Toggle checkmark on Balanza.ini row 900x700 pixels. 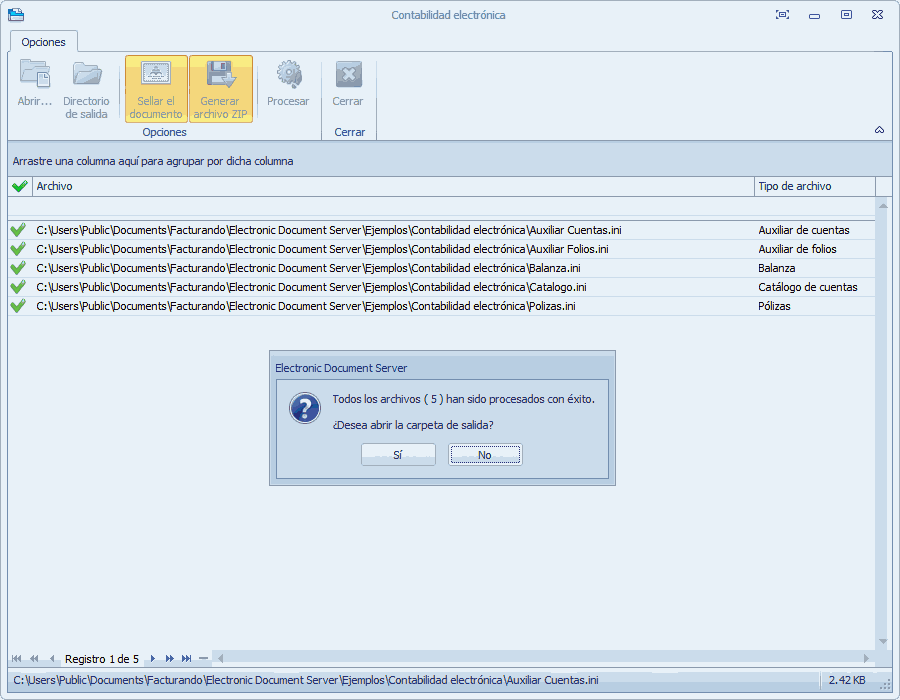click(18, 268)
